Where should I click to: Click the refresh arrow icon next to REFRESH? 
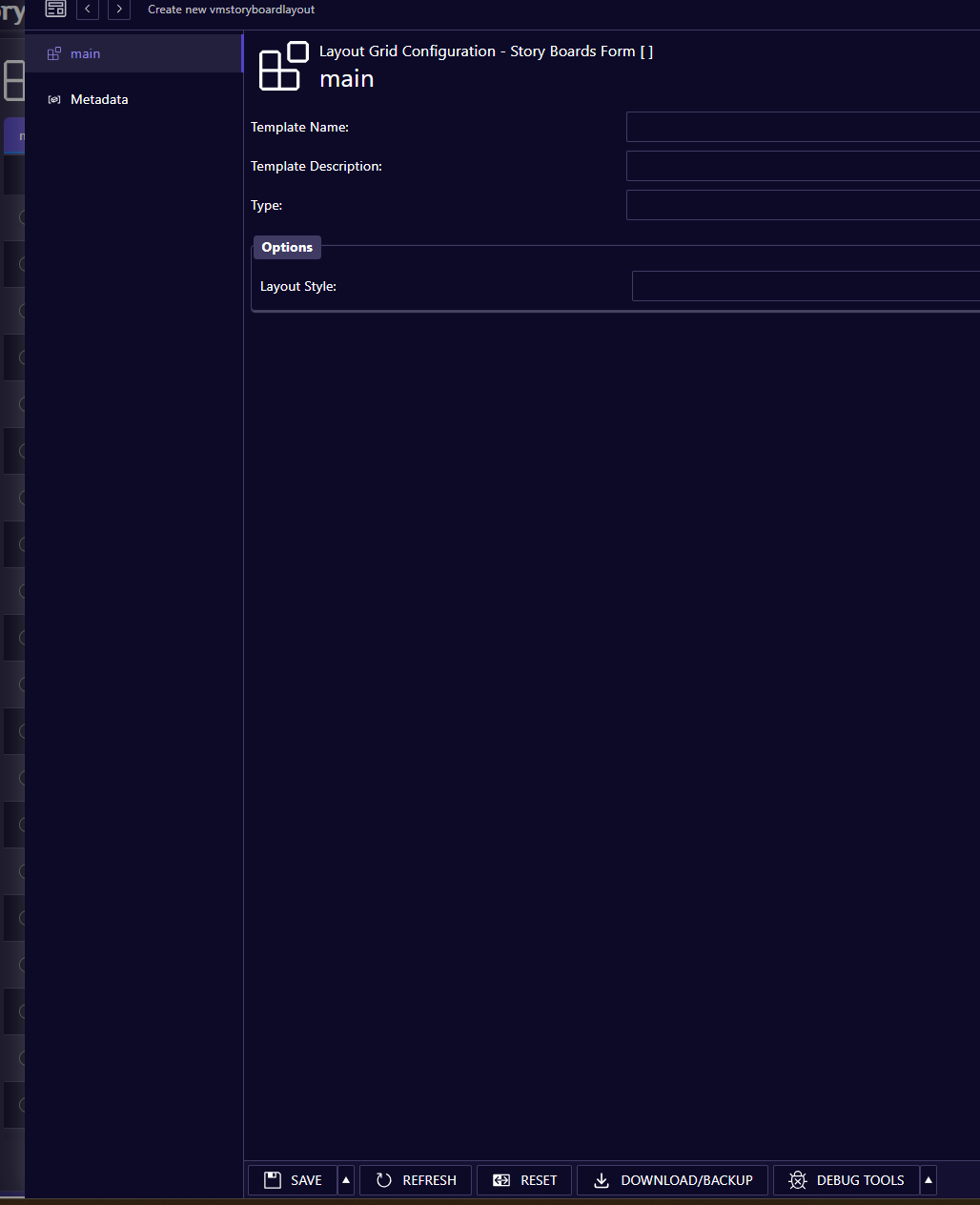[x=384, y=1179]
